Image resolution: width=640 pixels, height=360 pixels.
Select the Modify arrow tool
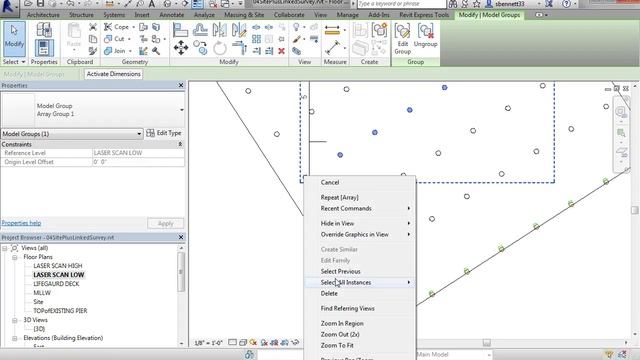point(14,39)
